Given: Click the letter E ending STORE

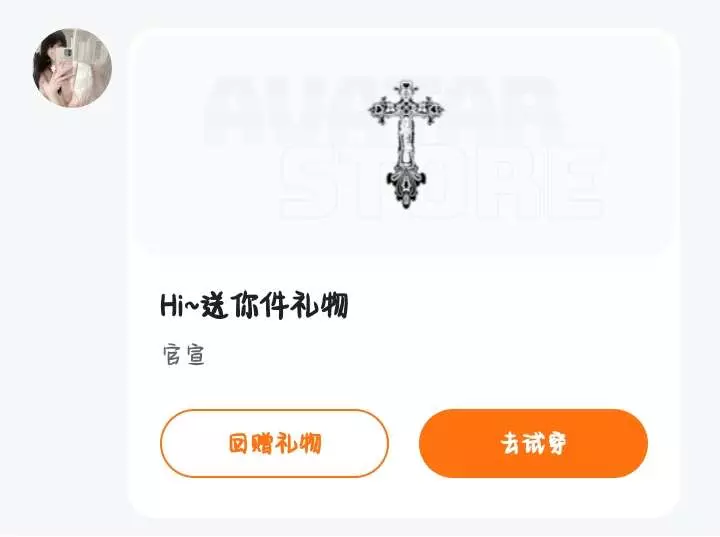Looking at the screenshot, I should (x=578, y=182).
